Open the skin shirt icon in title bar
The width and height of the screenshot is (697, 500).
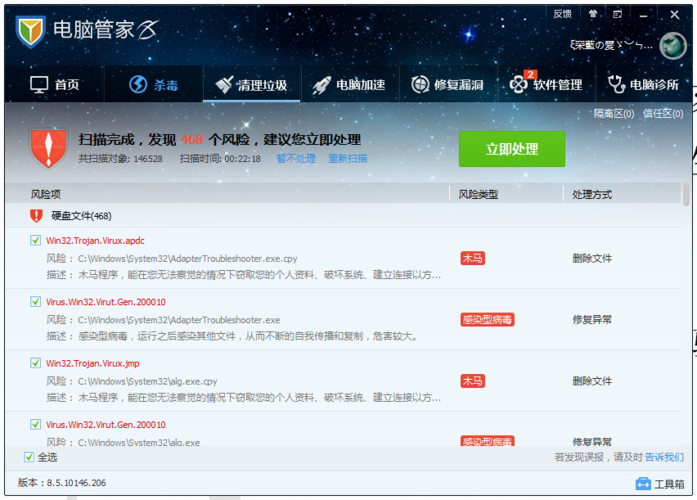click(x=593, y=14)
